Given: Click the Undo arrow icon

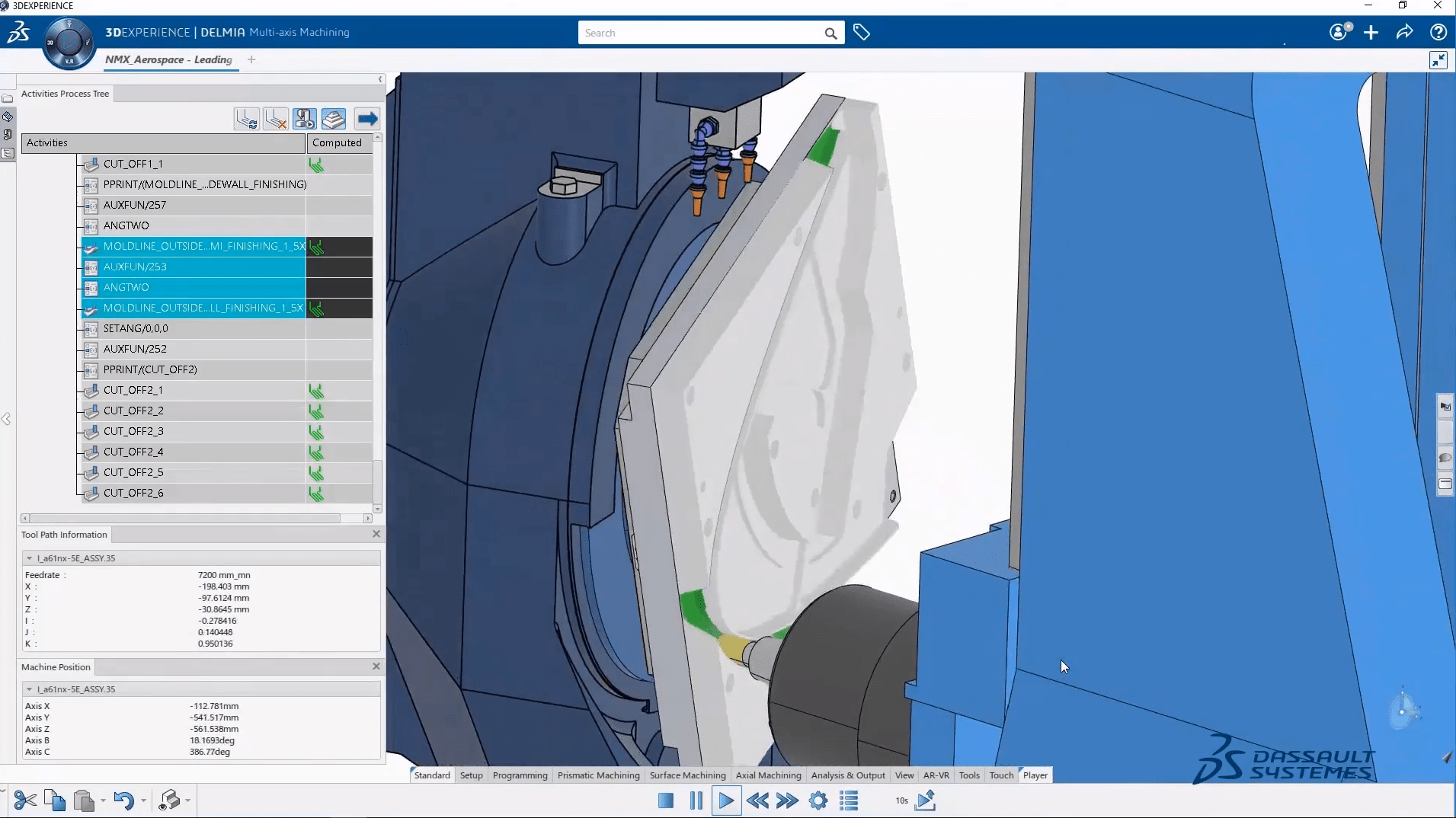Looking at the screenshot, I should (123, 800).
